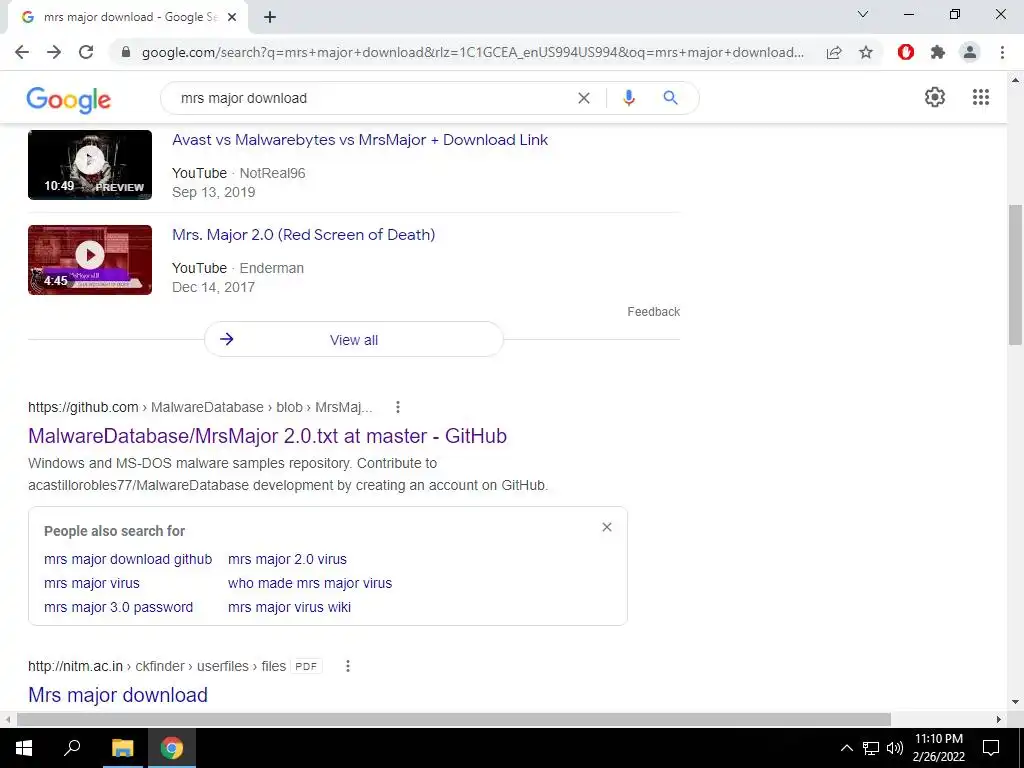The image size is (1024, 768).
Task: Open 'Avast vs Malwarebytes vs MrsMajor' link
Action: tap(360, 140)
